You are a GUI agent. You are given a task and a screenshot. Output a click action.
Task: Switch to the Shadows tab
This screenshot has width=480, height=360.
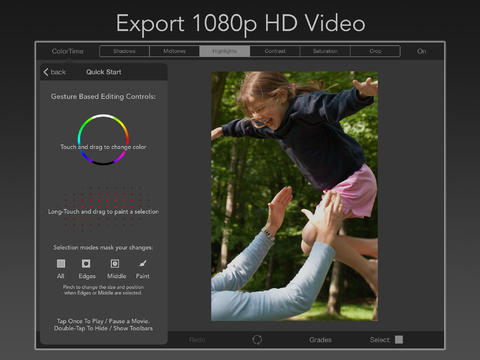click(124, 51)
